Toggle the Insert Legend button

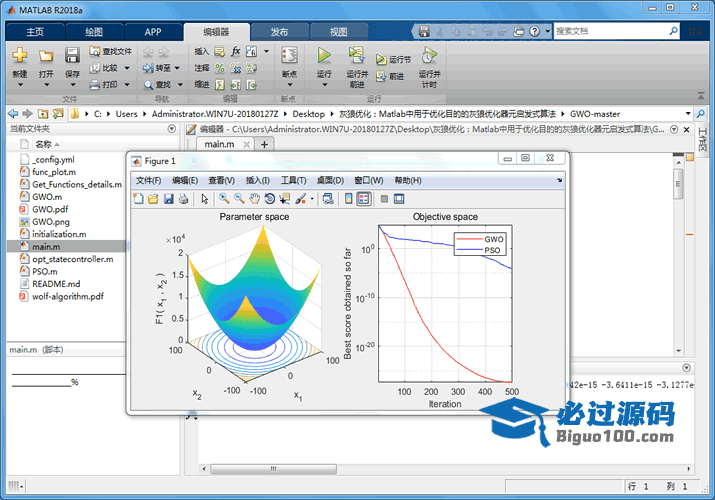[363, 199]
